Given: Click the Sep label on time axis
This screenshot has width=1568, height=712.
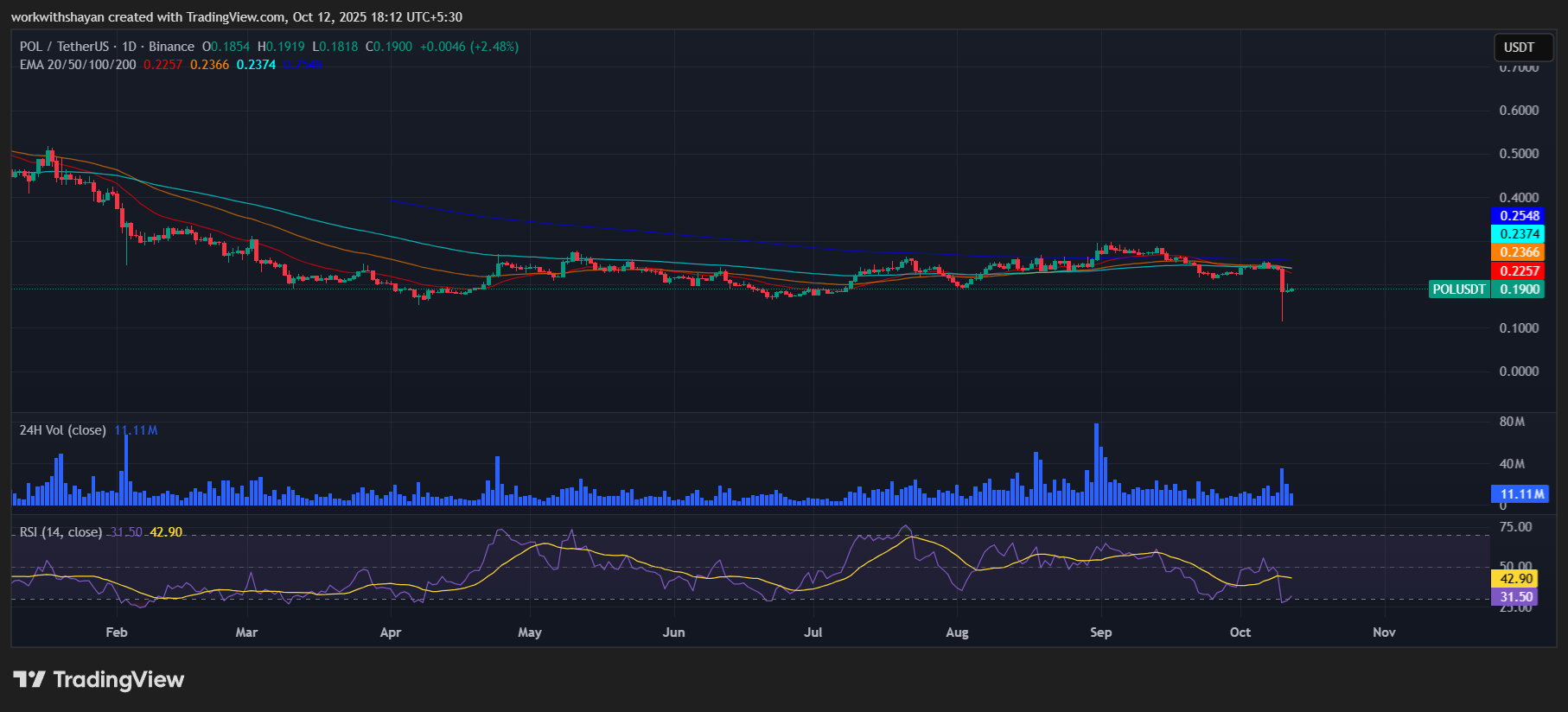Looking at the screenshot, I should (x=1100, y=633).
